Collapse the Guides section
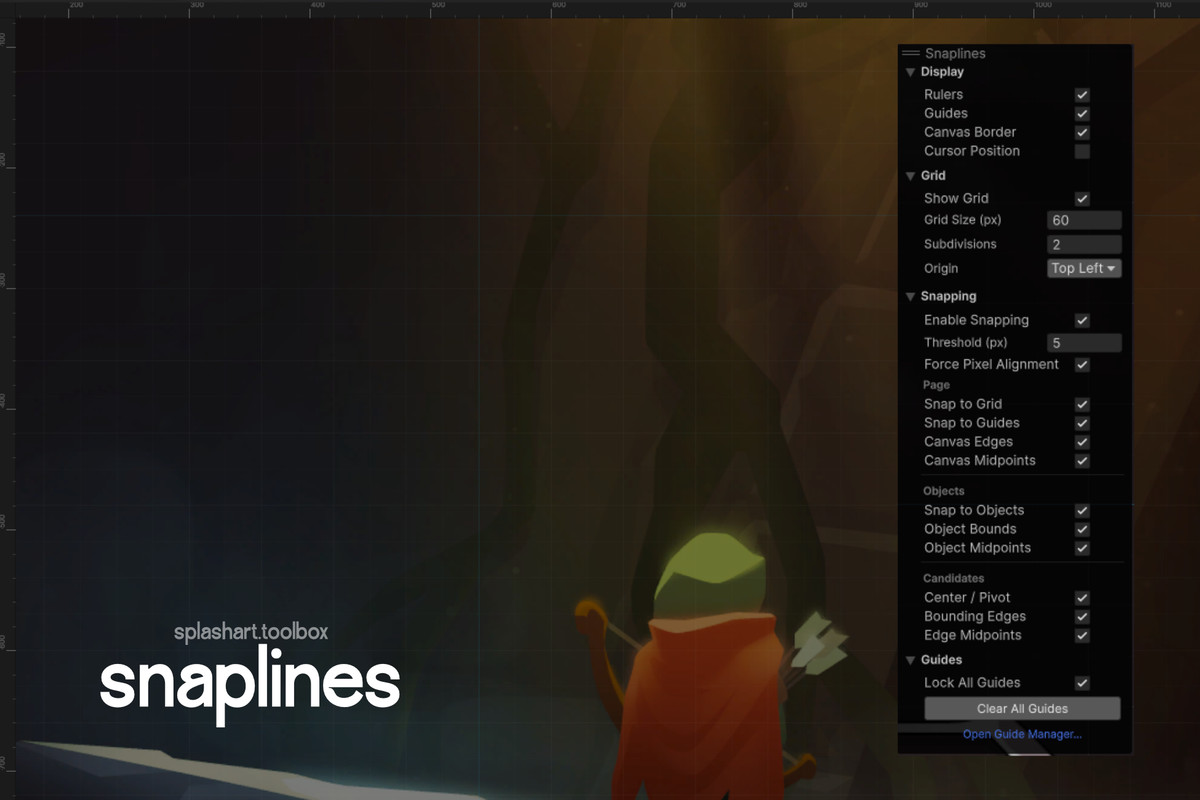 [x=910, y=660]
